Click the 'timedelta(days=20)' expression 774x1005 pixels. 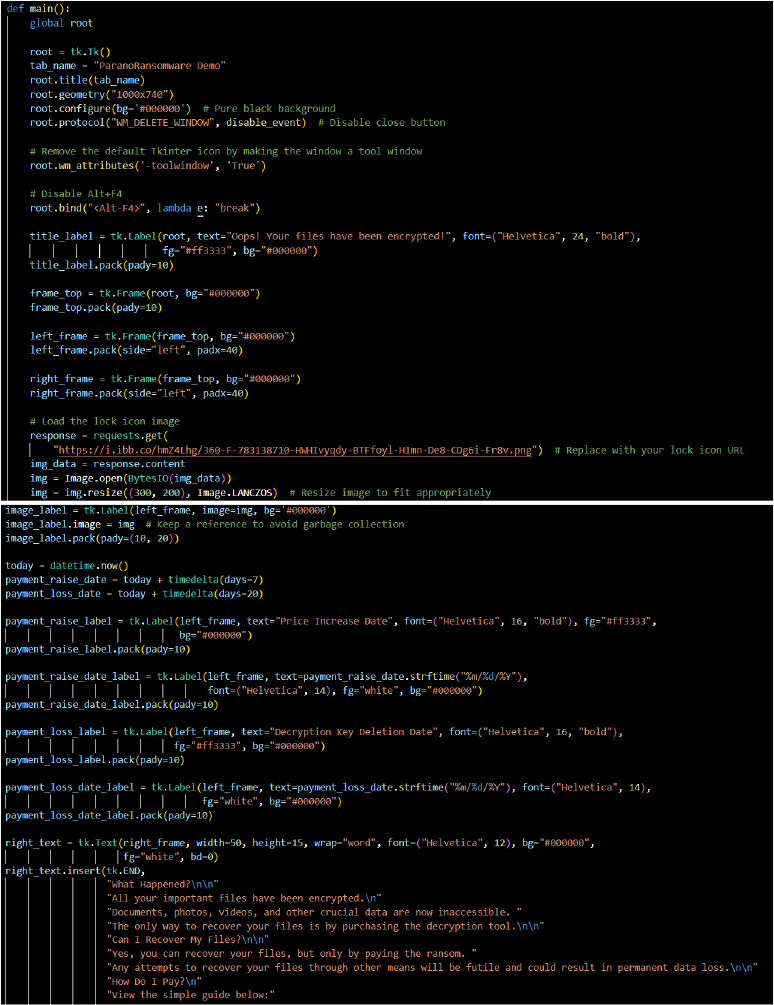click(x=213, y=594)
